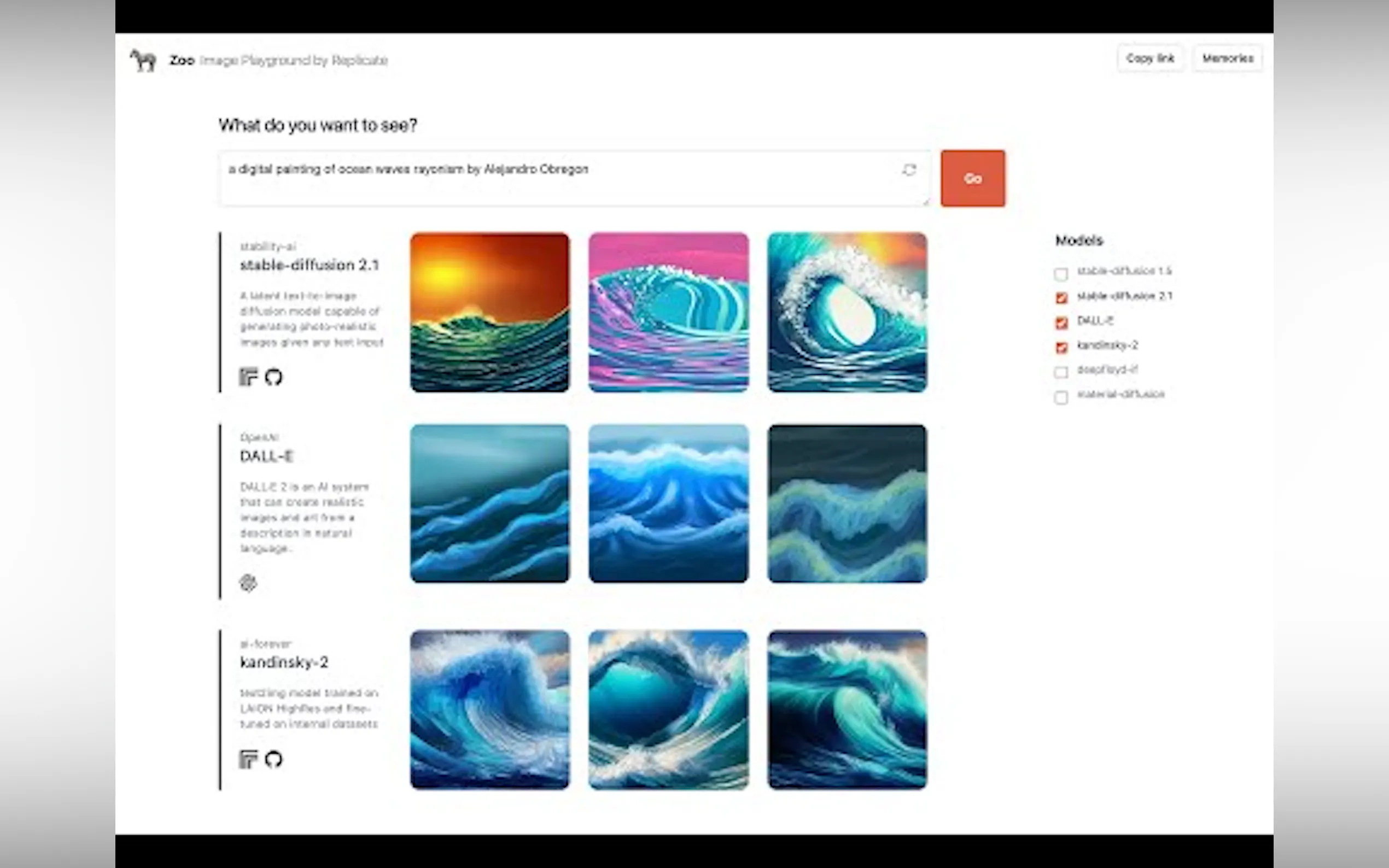Screen dimensions: 1389x868
Task: Click the zebra Zoo logo icon
Action: tap(143, 60)
